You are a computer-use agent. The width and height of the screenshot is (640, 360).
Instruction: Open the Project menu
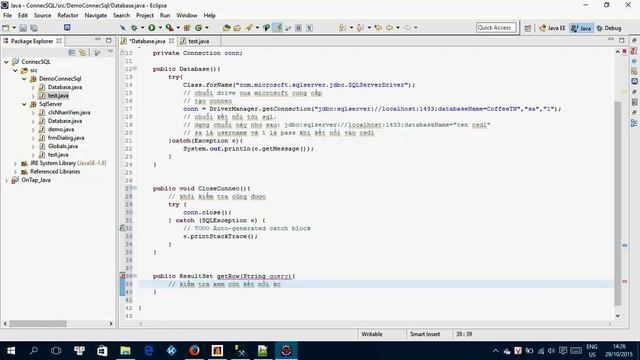click(x=144, y=16)
